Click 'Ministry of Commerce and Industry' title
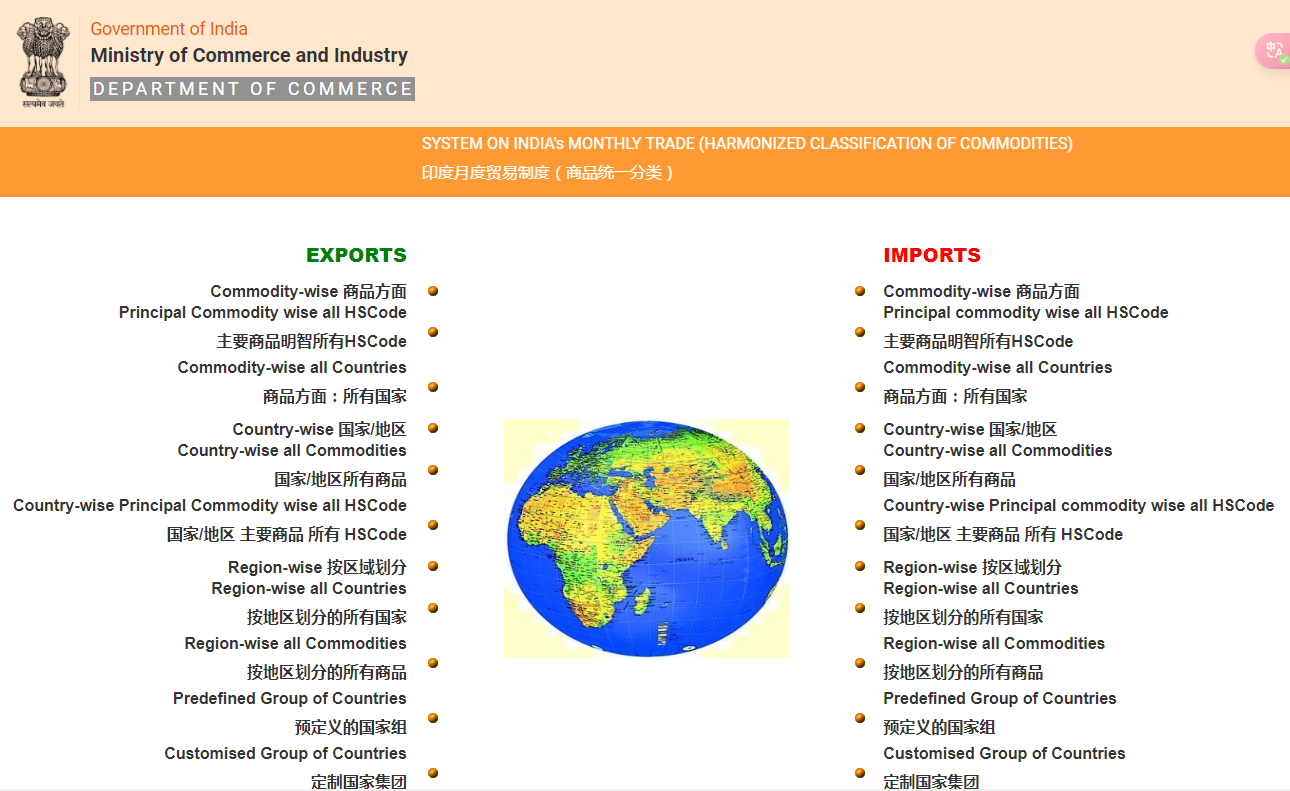The width and height of the screenshot is (1290, 791). tap(249, 56)
